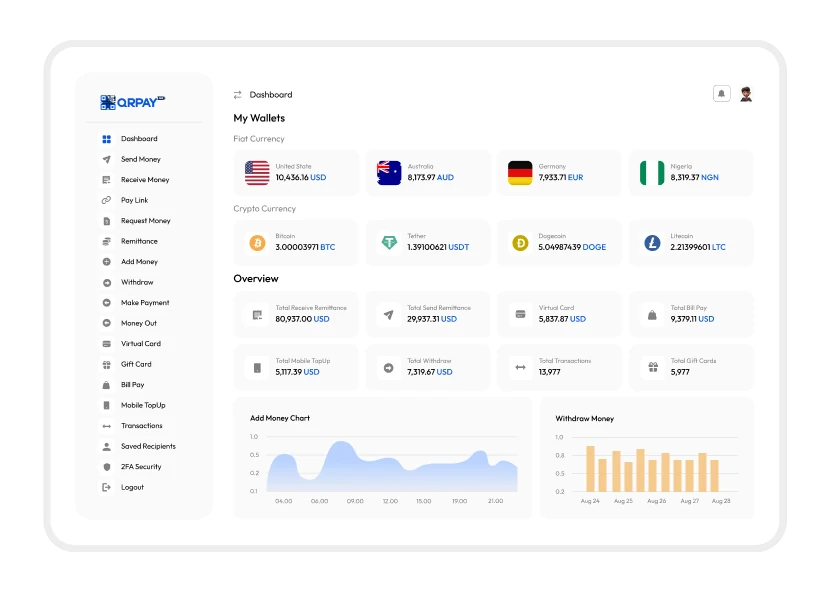Open the Virtual Card sidebar item
Image resolution: width=830 pixels, height=592 pixels.
(140, 344)
